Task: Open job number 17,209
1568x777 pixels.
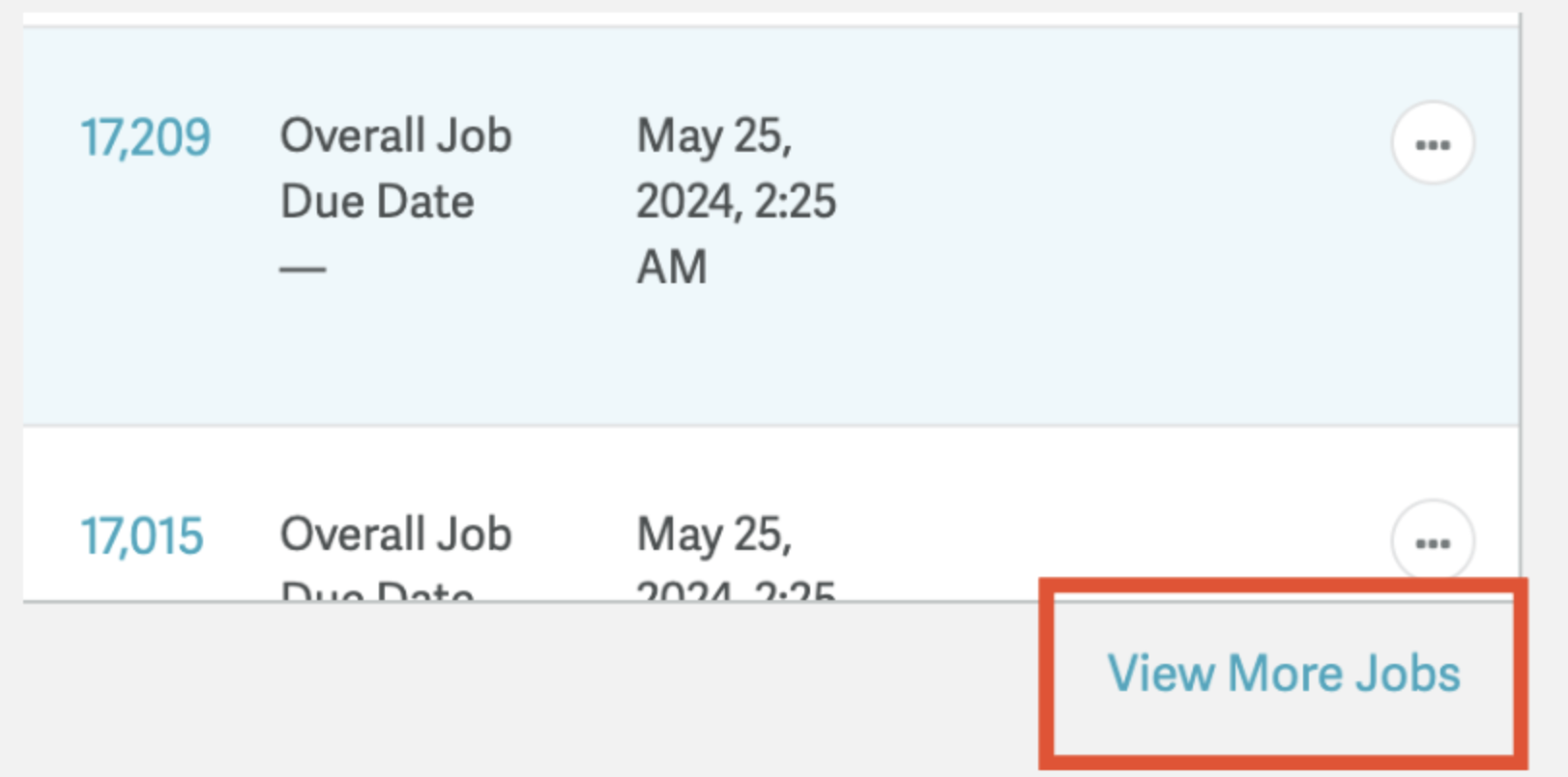Action: tap(145, 137)
